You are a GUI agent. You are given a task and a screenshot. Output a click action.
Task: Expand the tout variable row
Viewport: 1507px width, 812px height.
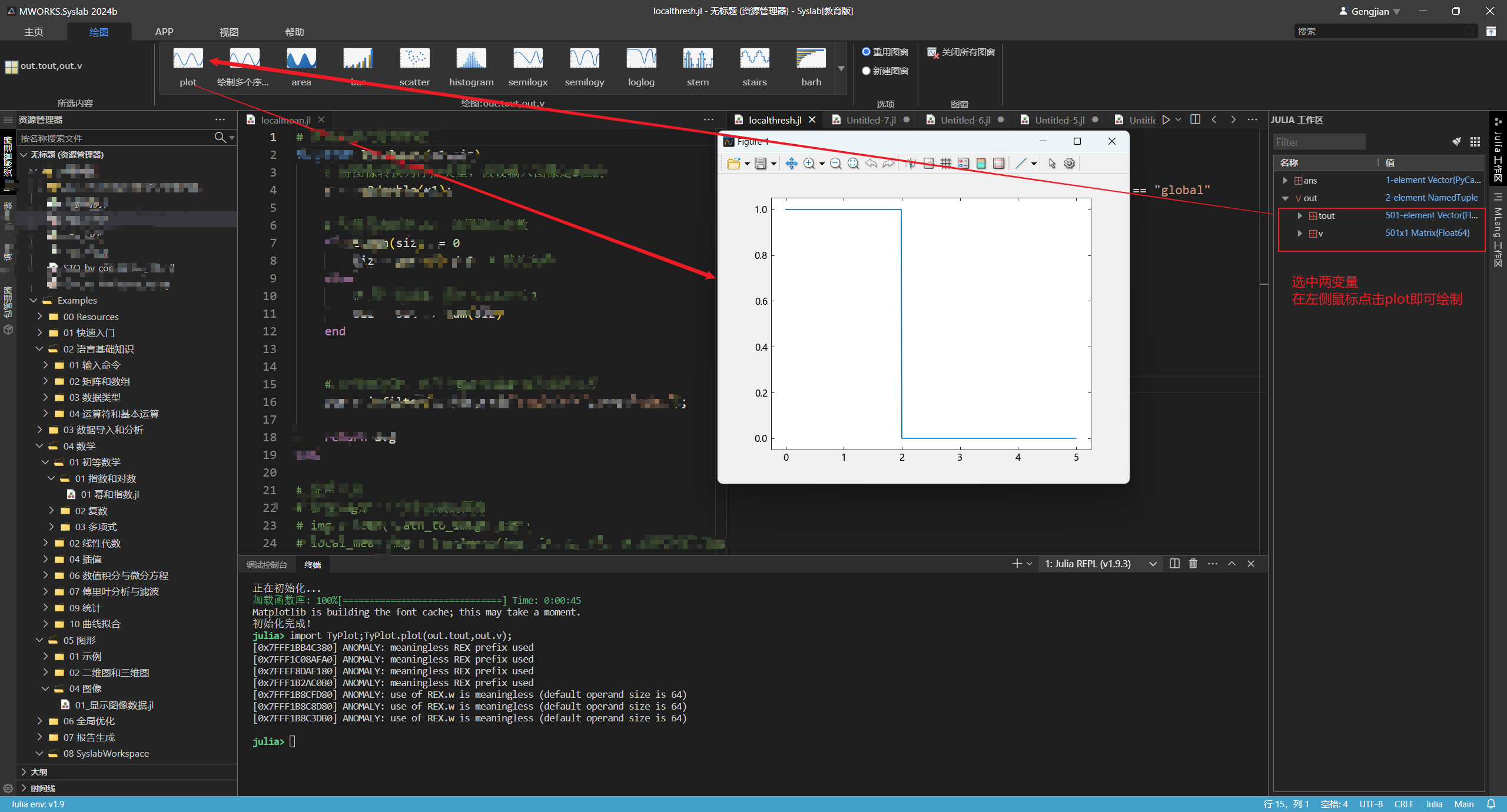click(x=1300, y=216)
